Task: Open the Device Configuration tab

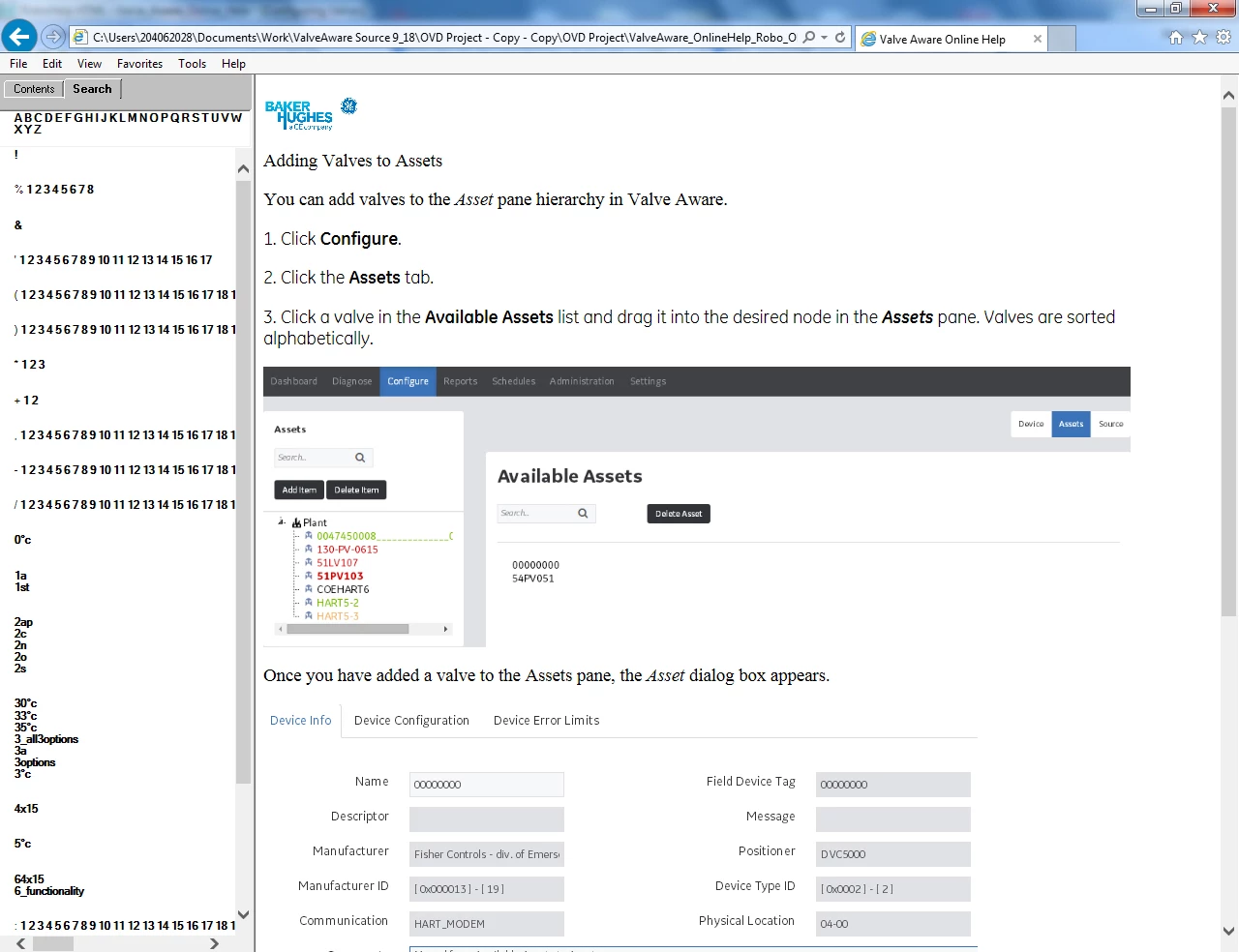Action: coord(411,721)
